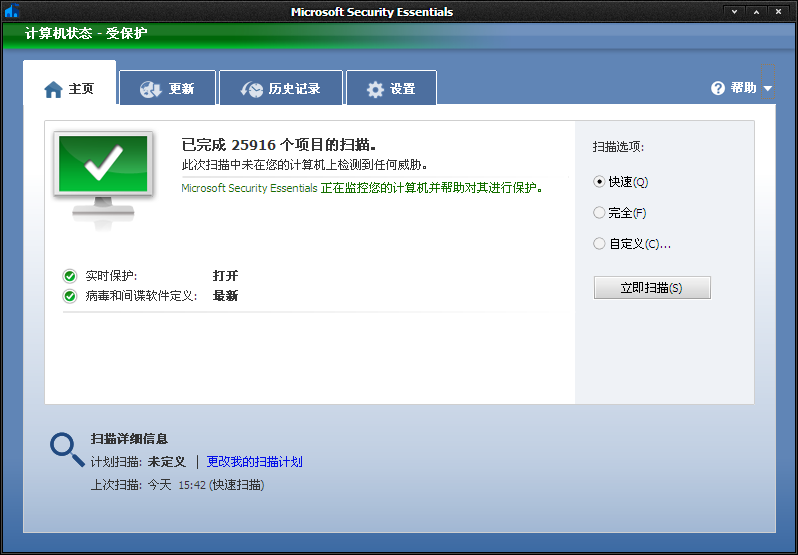Click the 最新 status value
798x555 pixels.
[225, 296]
